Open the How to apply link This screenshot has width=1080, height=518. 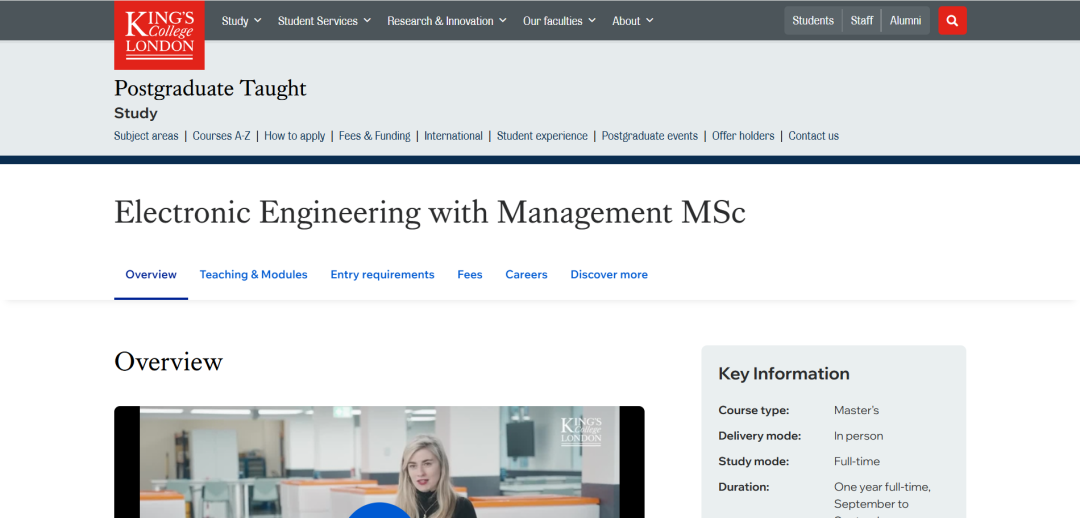coord(295,136)
